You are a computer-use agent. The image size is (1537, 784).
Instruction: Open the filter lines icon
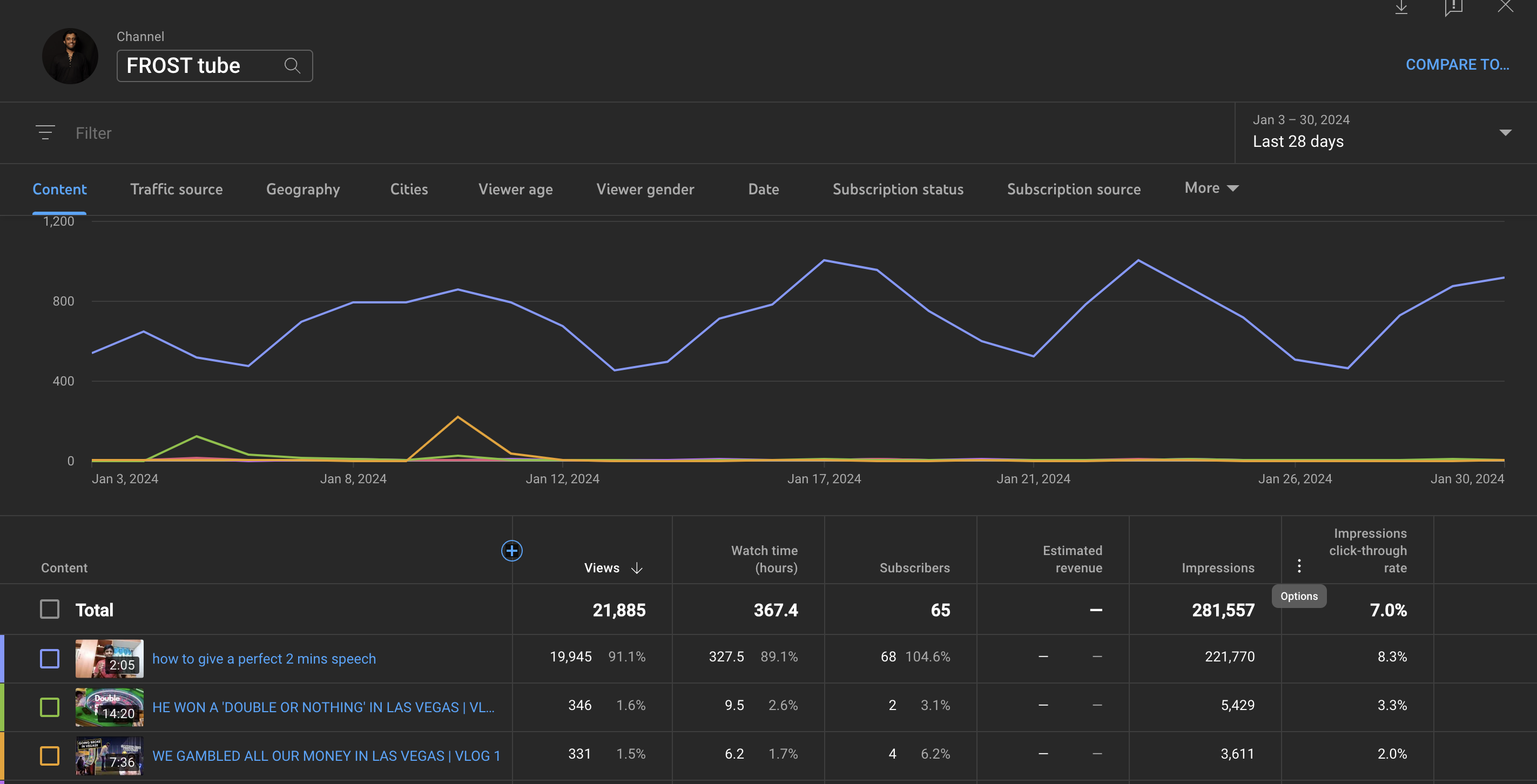point(45,132)
